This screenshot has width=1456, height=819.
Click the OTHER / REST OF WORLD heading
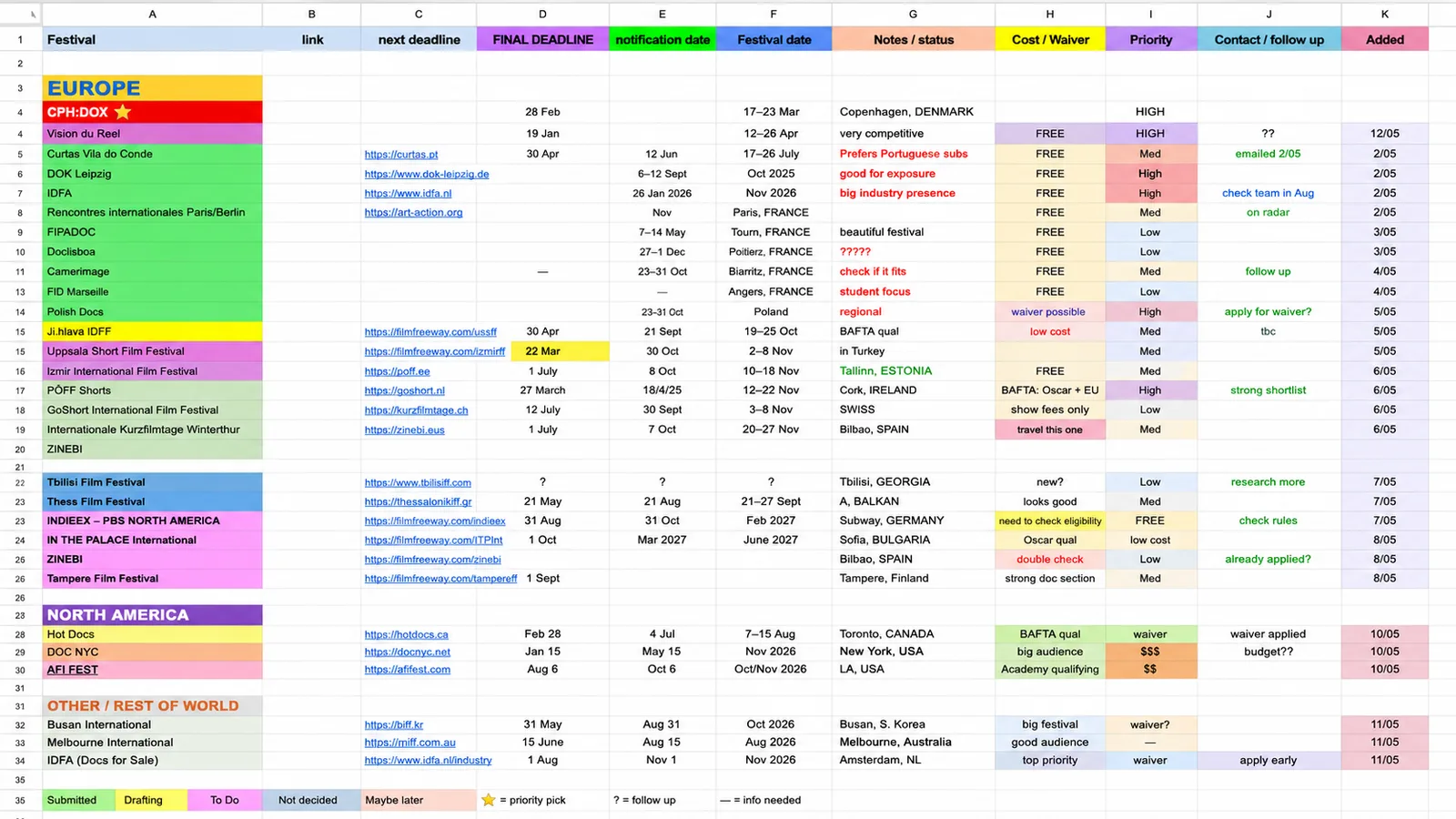pyautogui.click(x=152, y=706)
